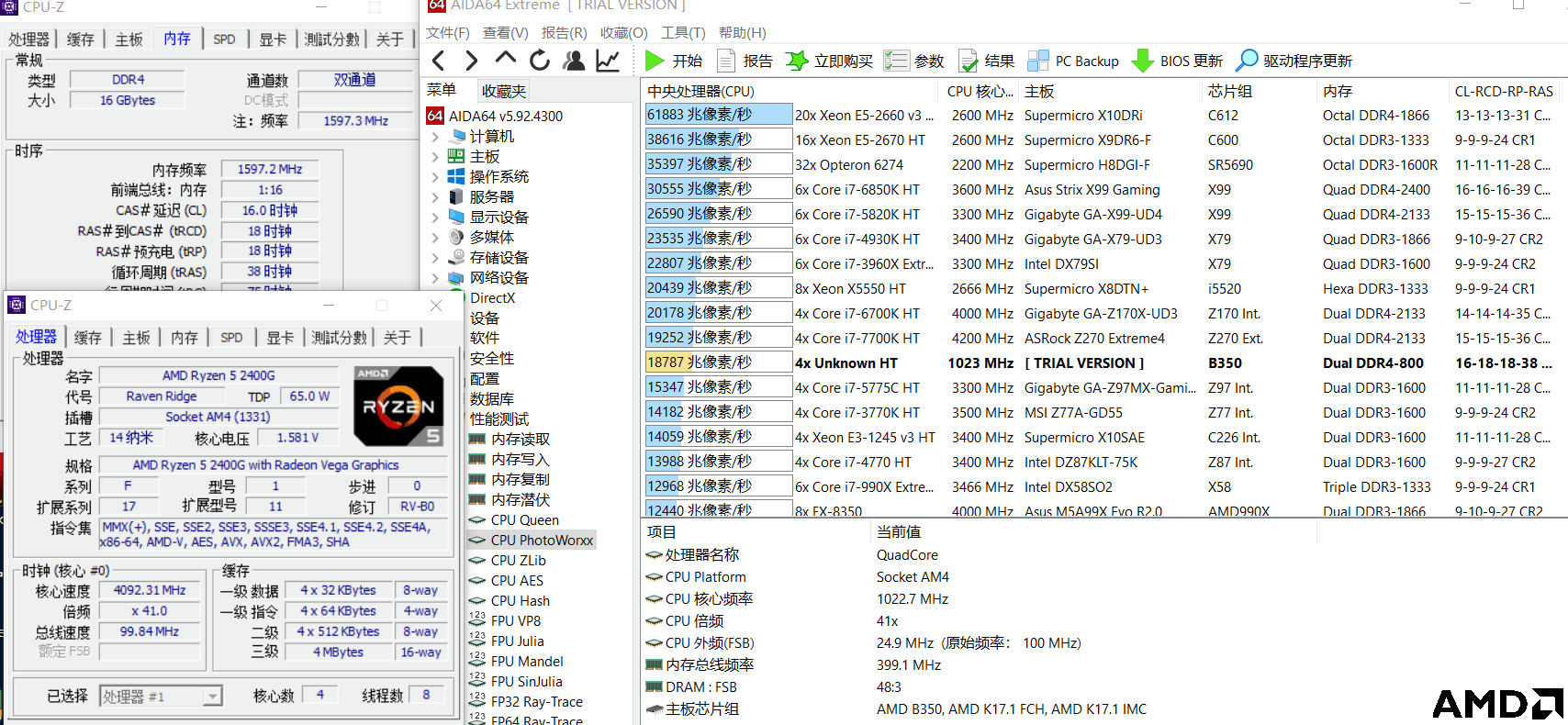This screenshot has width=1568, height=725.
Task: Expand the 显示设备 tree node
Action: [x=435, y=217]
